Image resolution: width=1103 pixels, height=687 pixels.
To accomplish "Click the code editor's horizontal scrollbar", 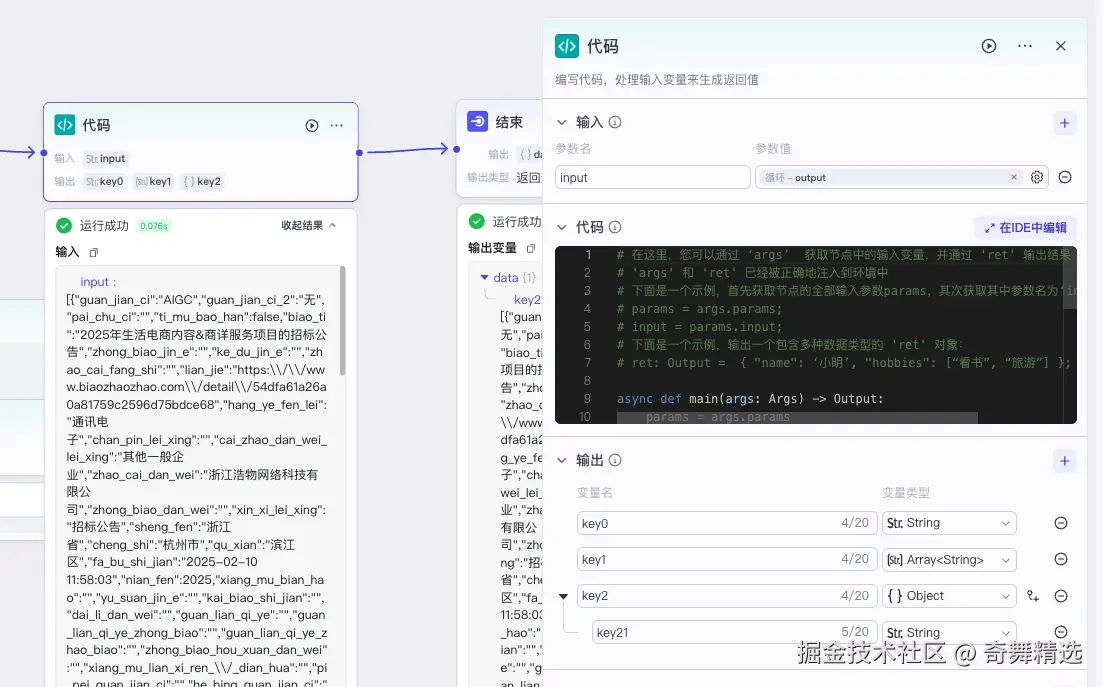I will pyautogui.click(x=797, y=418).
